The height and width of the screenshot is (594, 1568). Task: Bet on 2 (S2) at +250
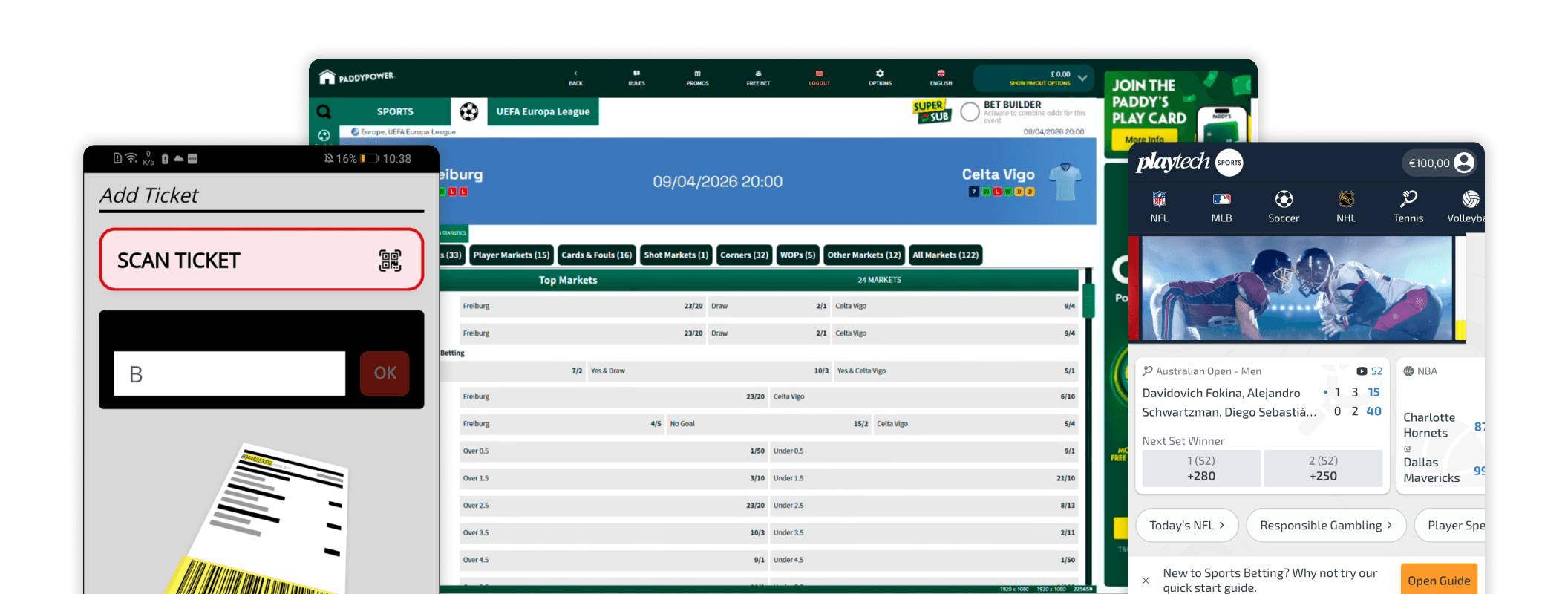click(1322, 469)
